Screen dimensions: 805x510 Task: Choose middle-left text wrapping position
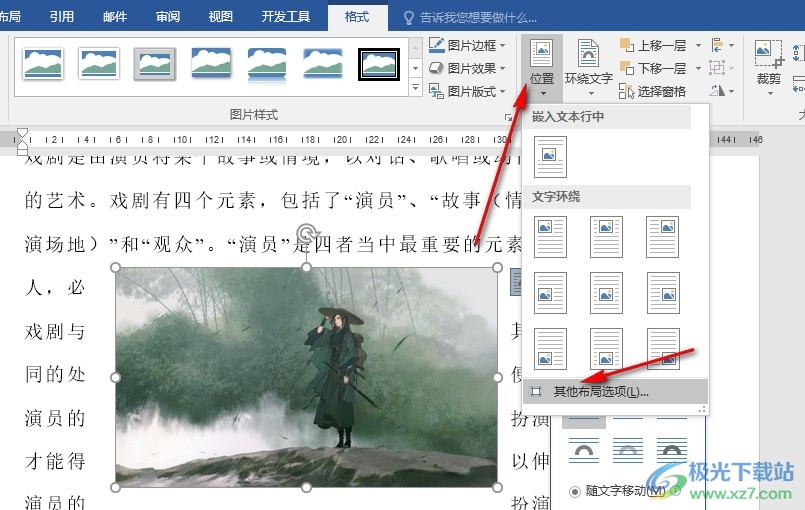(550, 293)
